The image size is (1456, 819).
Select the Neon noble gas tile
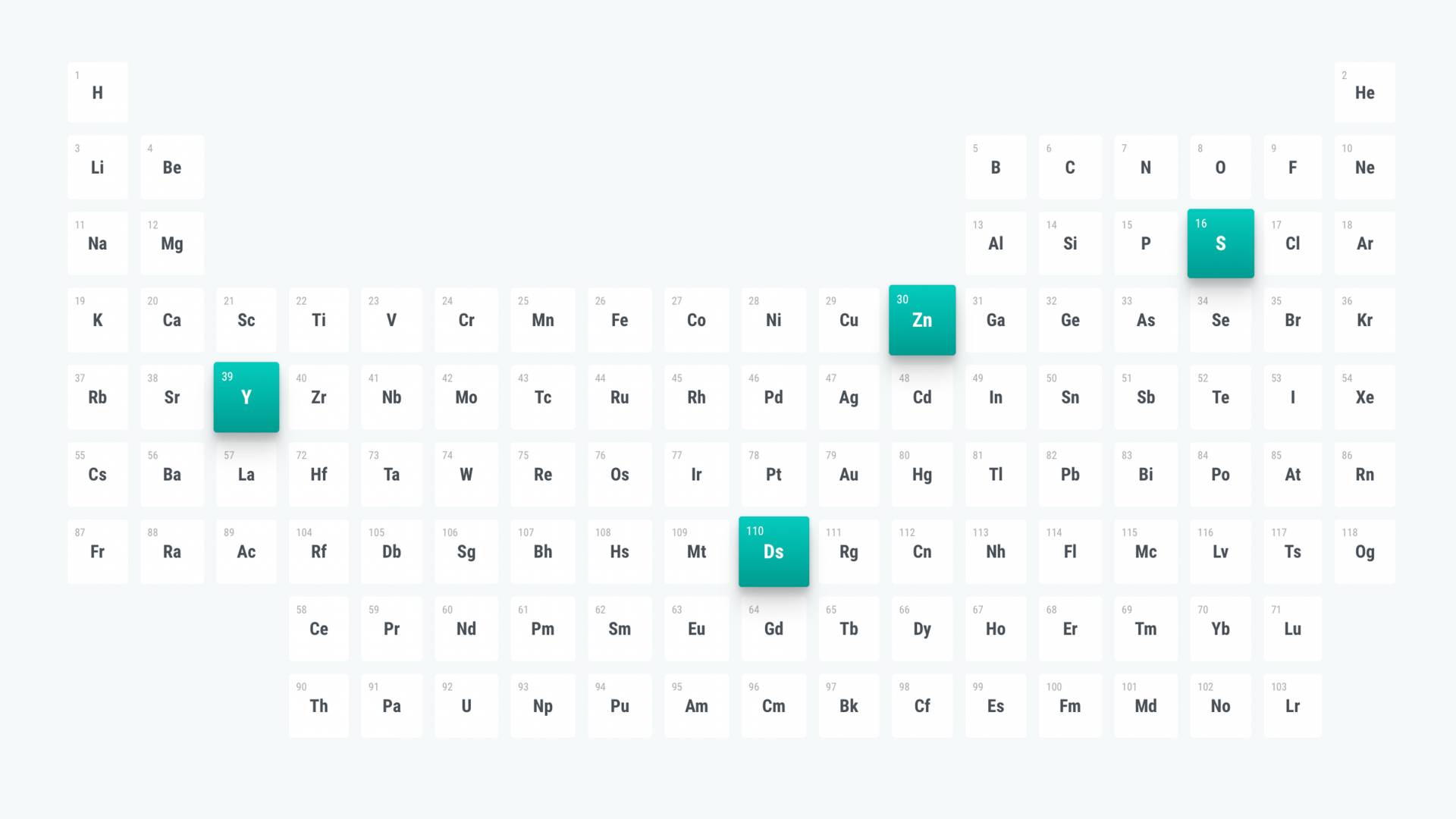pos(1364,167)
